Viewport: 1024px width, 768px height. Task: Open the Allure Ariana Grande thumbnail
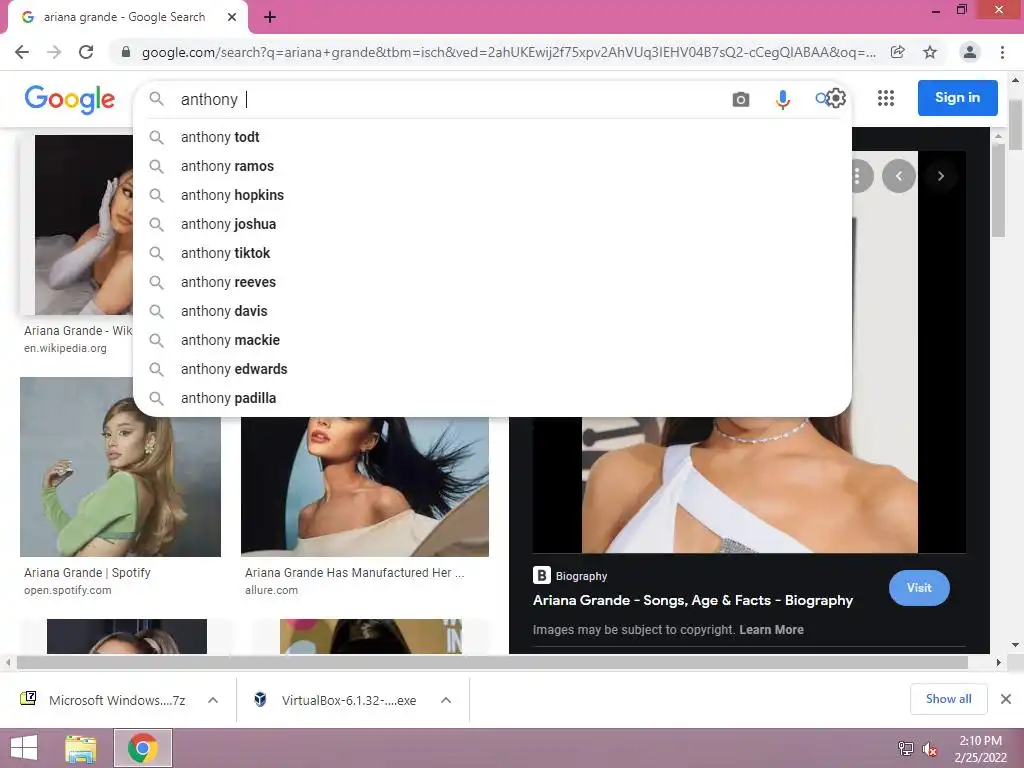364,487
